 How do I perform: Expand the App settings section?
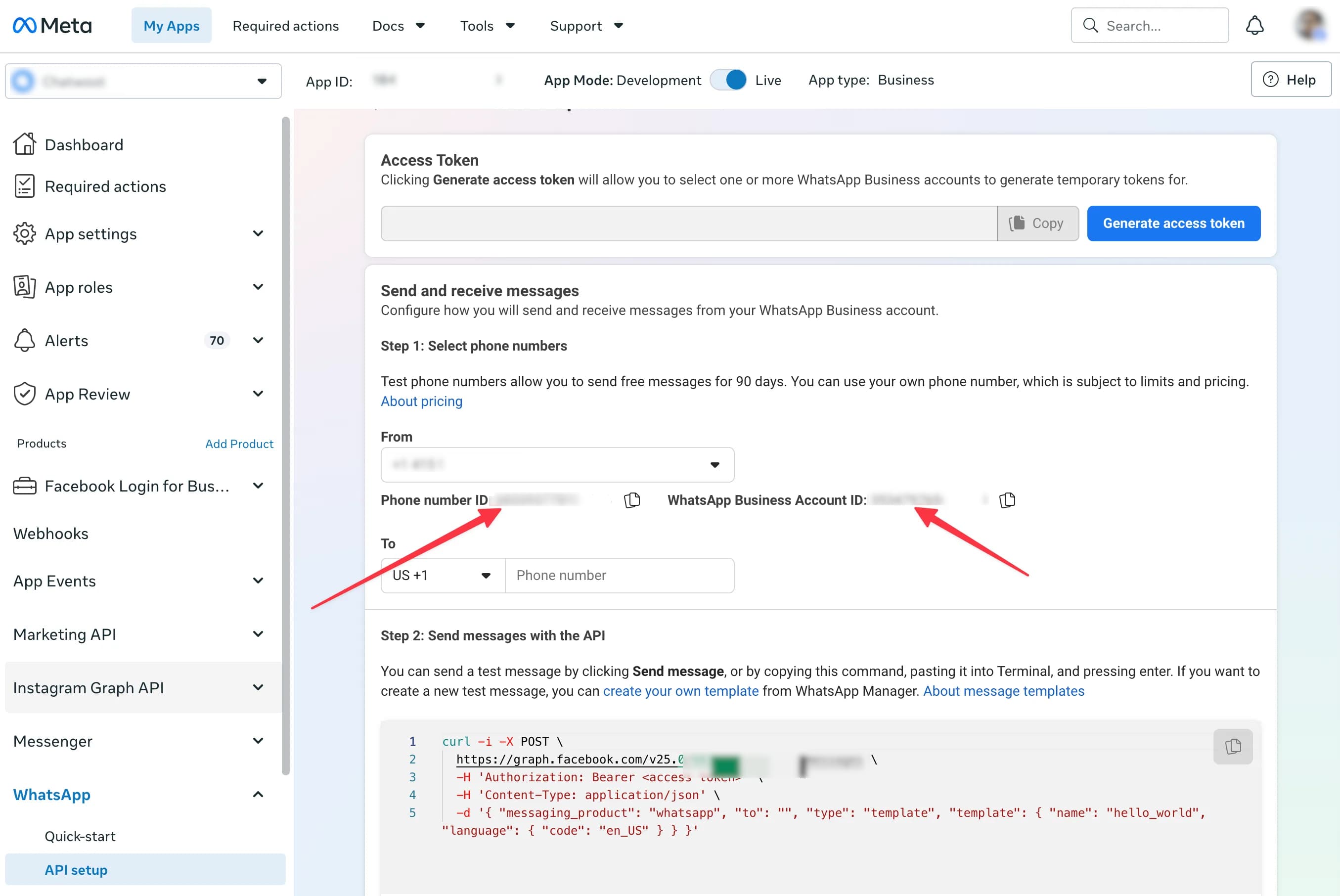coord(258,234)
